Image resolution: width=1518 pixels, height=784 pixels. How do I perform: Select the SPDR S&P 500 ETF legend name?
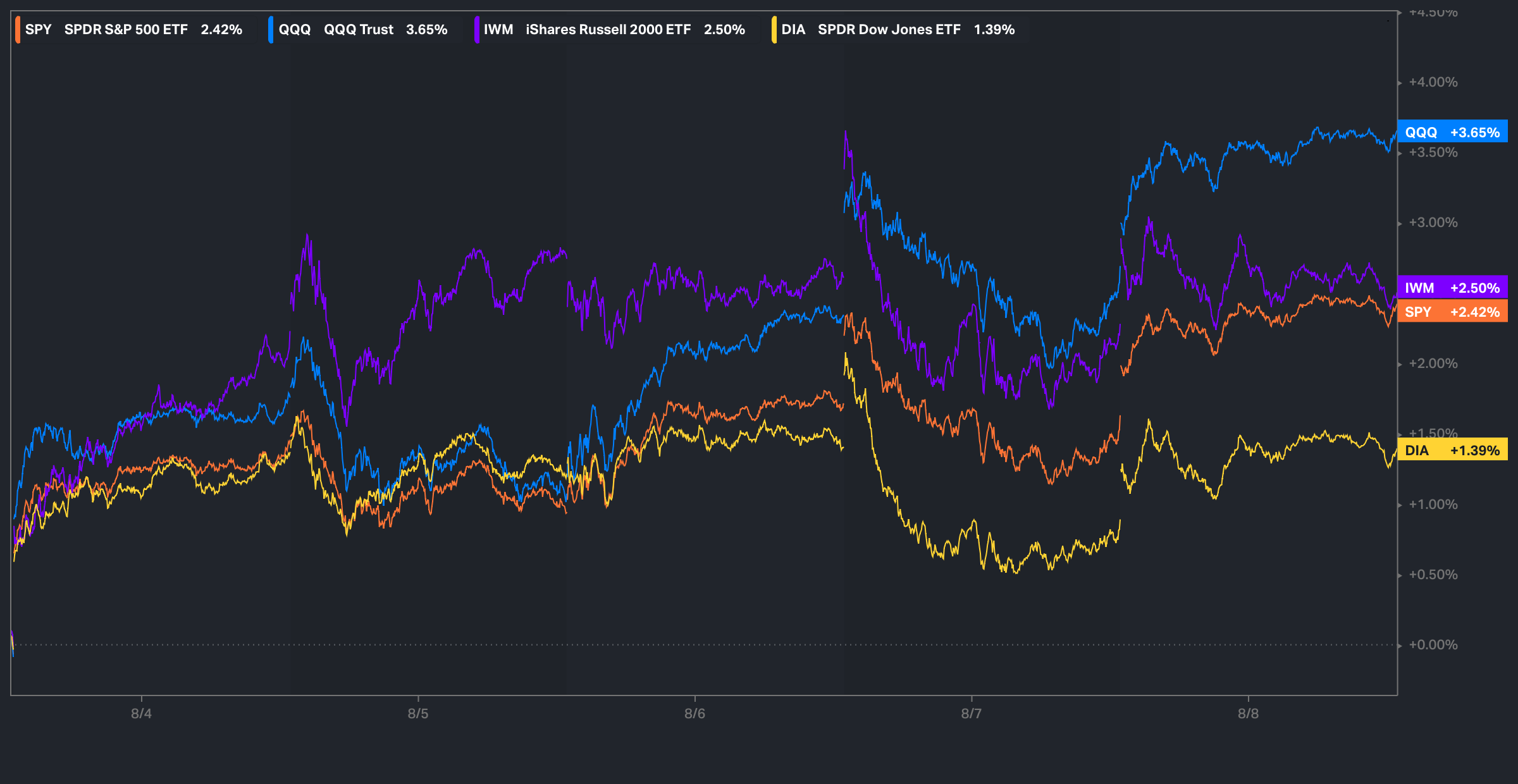126,30
